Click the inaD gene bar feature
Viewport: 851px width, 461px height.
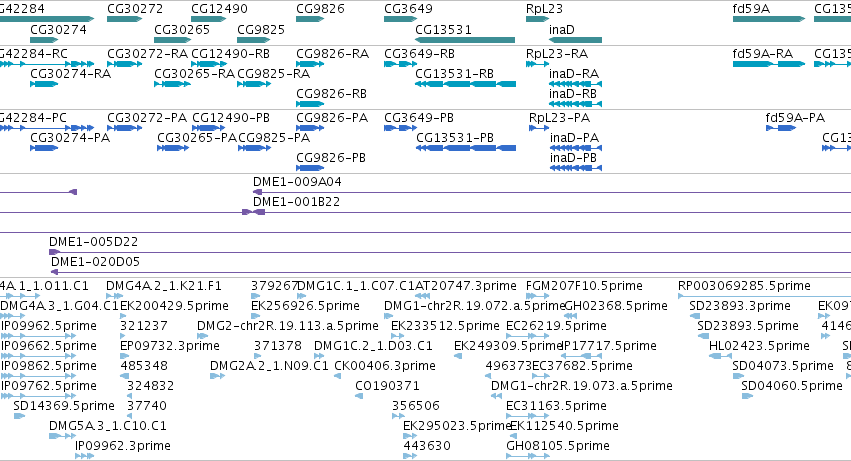[x=575, y=40]
